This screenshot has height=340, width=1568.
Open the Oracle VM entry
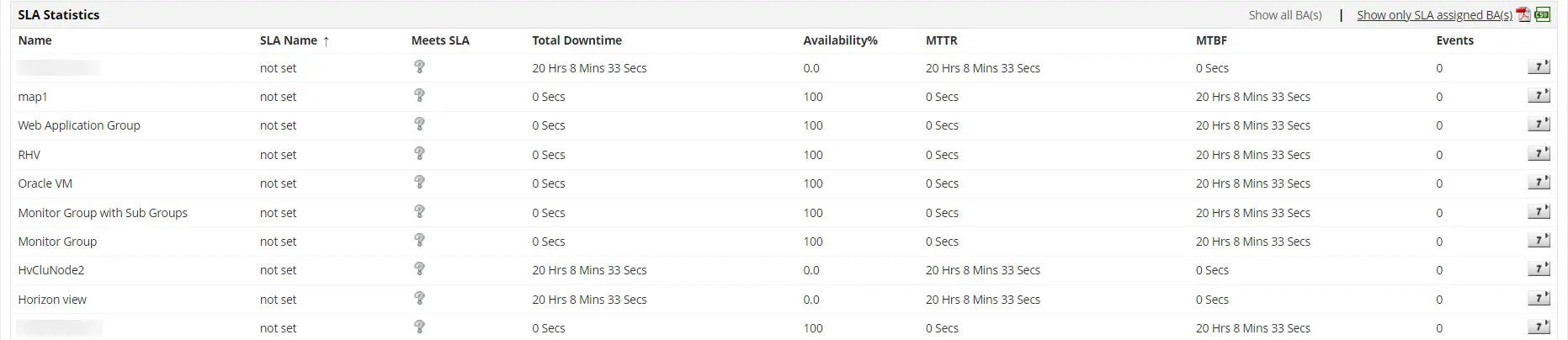point(45,183)
